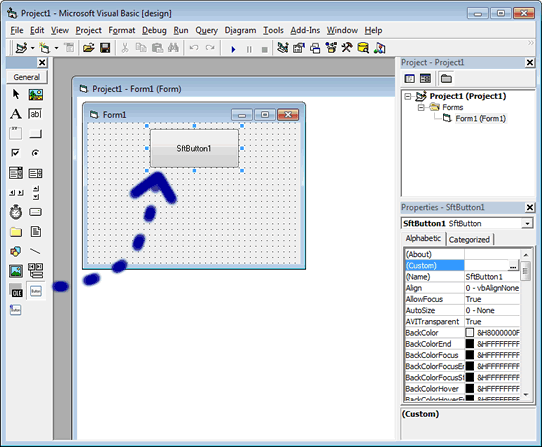The image size is (542, 447).
Task: Click the (Custom) ellipsis button
Action: (513, 266)
